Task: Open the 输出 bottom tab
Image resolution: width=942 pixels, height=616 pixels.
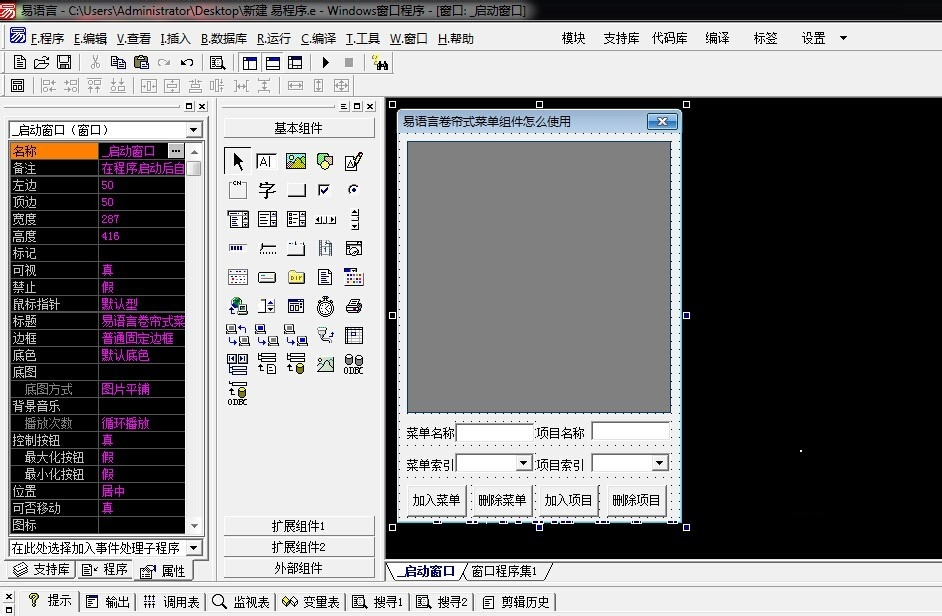Action: (108, 602)
